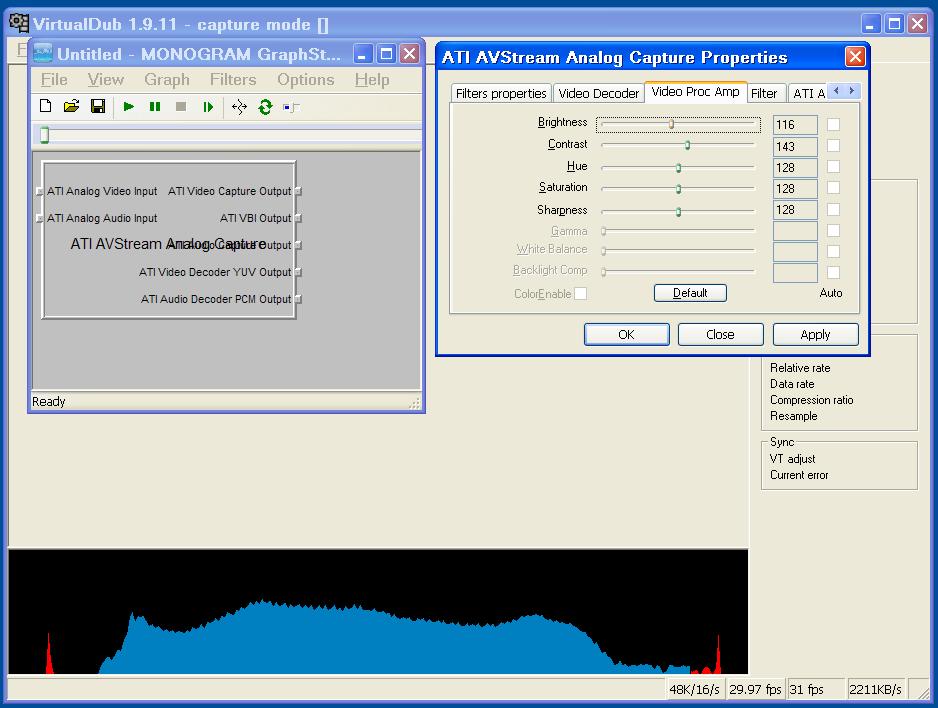Click the ATI Audio Decoder PCM Output pin
Image resolution: width=938 pixels, height=708 pixels.
tap(298, 299)
